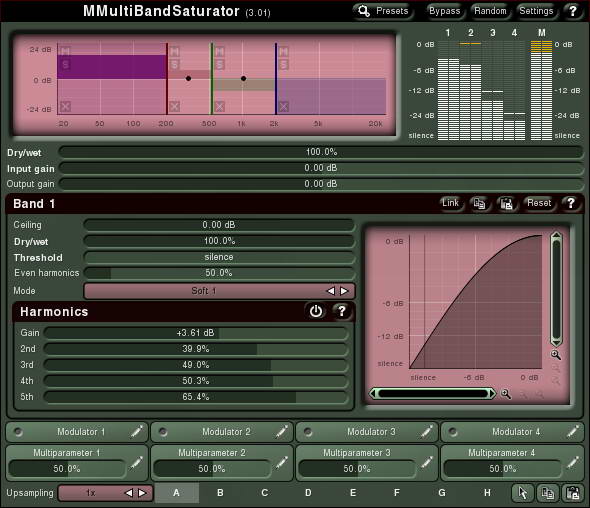Image resolution: width=590 pixels, height=508 pixels.
Task: Click the Even harmonics slider
Action: click(219, 273)
